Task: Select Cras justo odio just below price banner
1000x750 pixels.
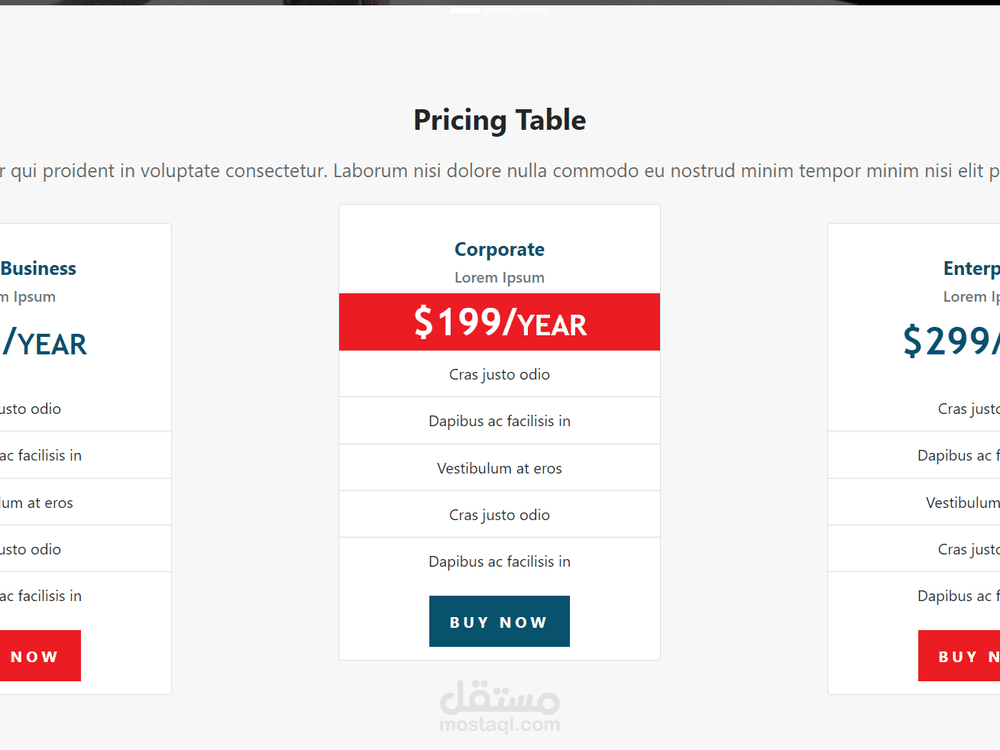Action: tap(499, 374)
